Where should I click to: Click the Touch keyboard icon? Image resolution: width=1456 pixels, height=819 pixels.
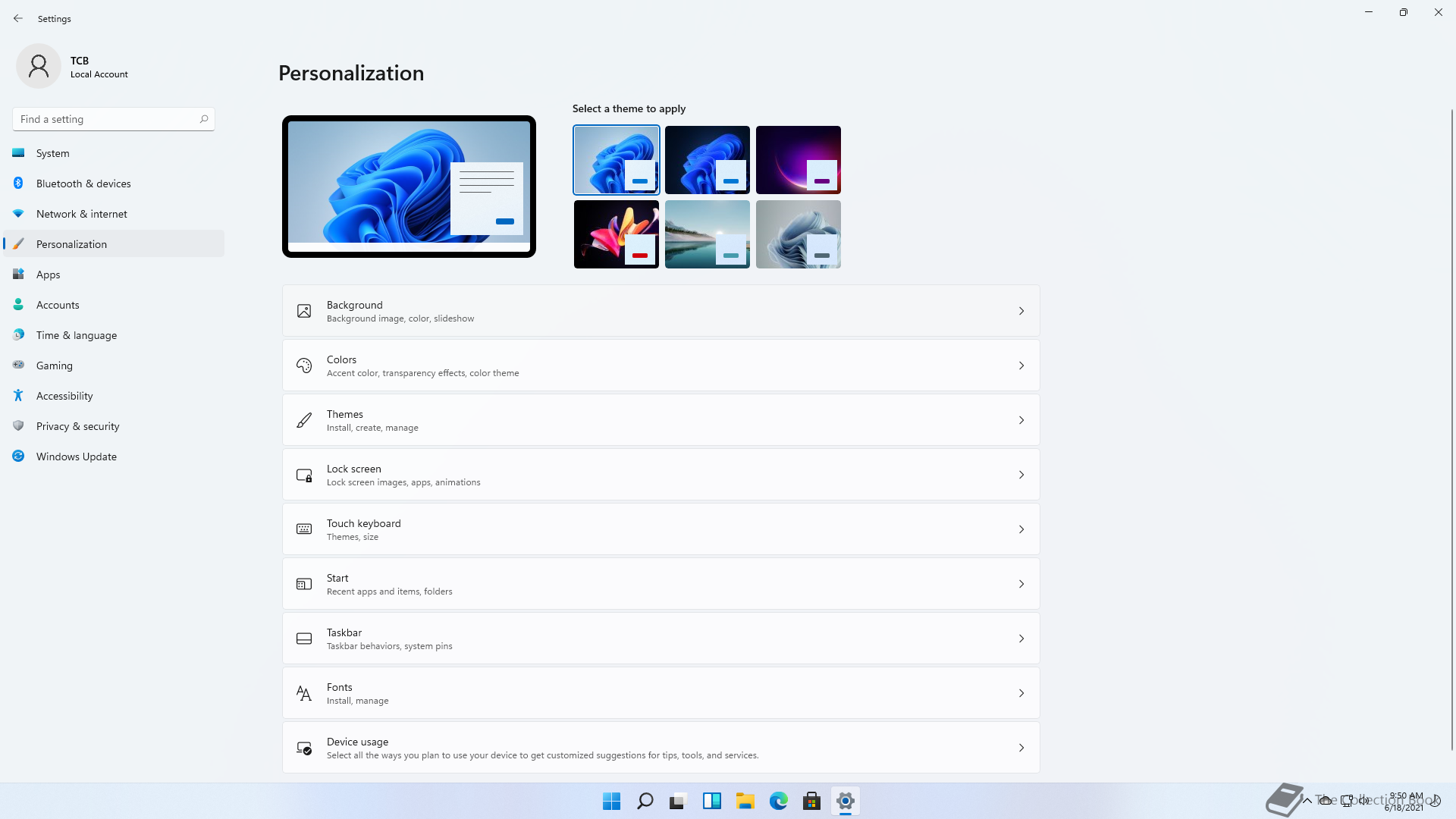[304, 529]
